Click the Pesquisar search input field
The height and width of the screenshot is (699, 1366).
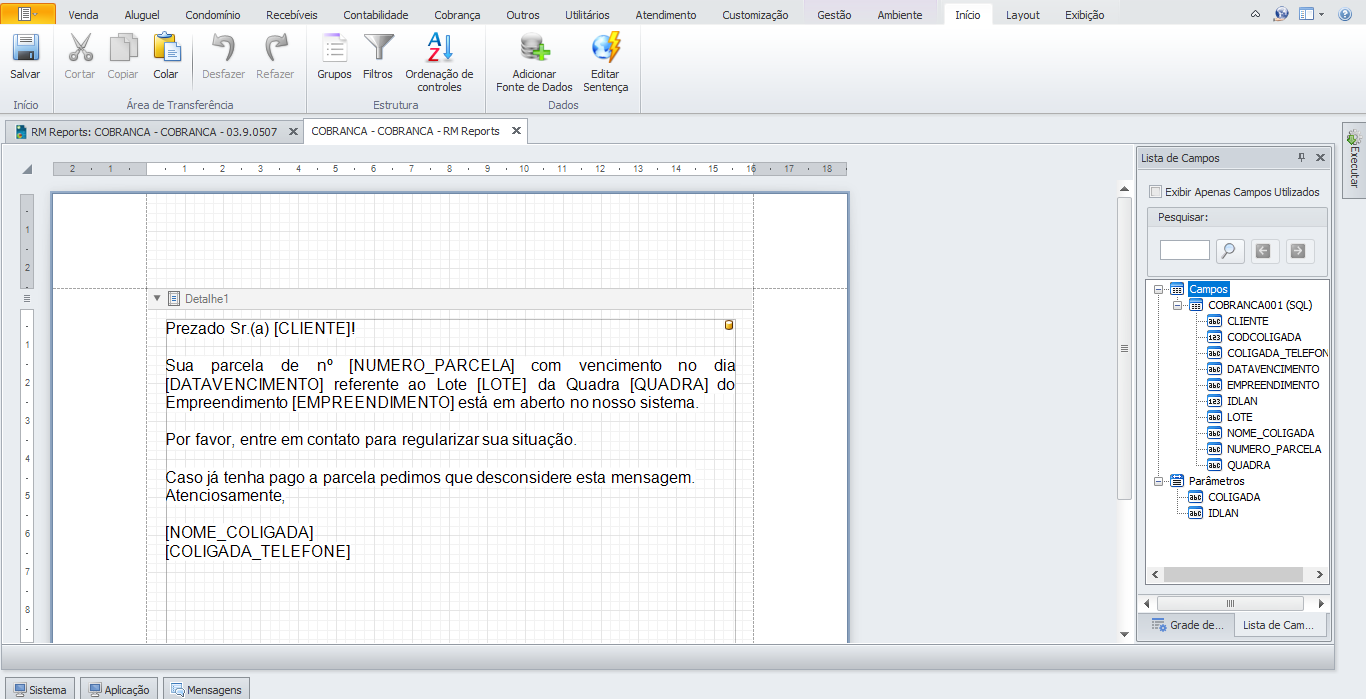pyautogui.click(x=1185, y=250)
